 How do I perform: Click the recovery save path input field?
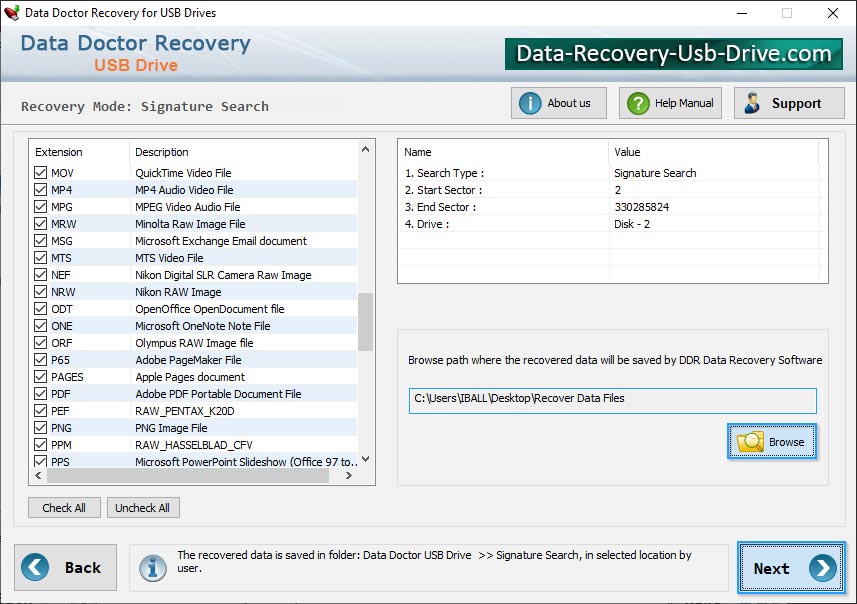click(x=613, y=400)
